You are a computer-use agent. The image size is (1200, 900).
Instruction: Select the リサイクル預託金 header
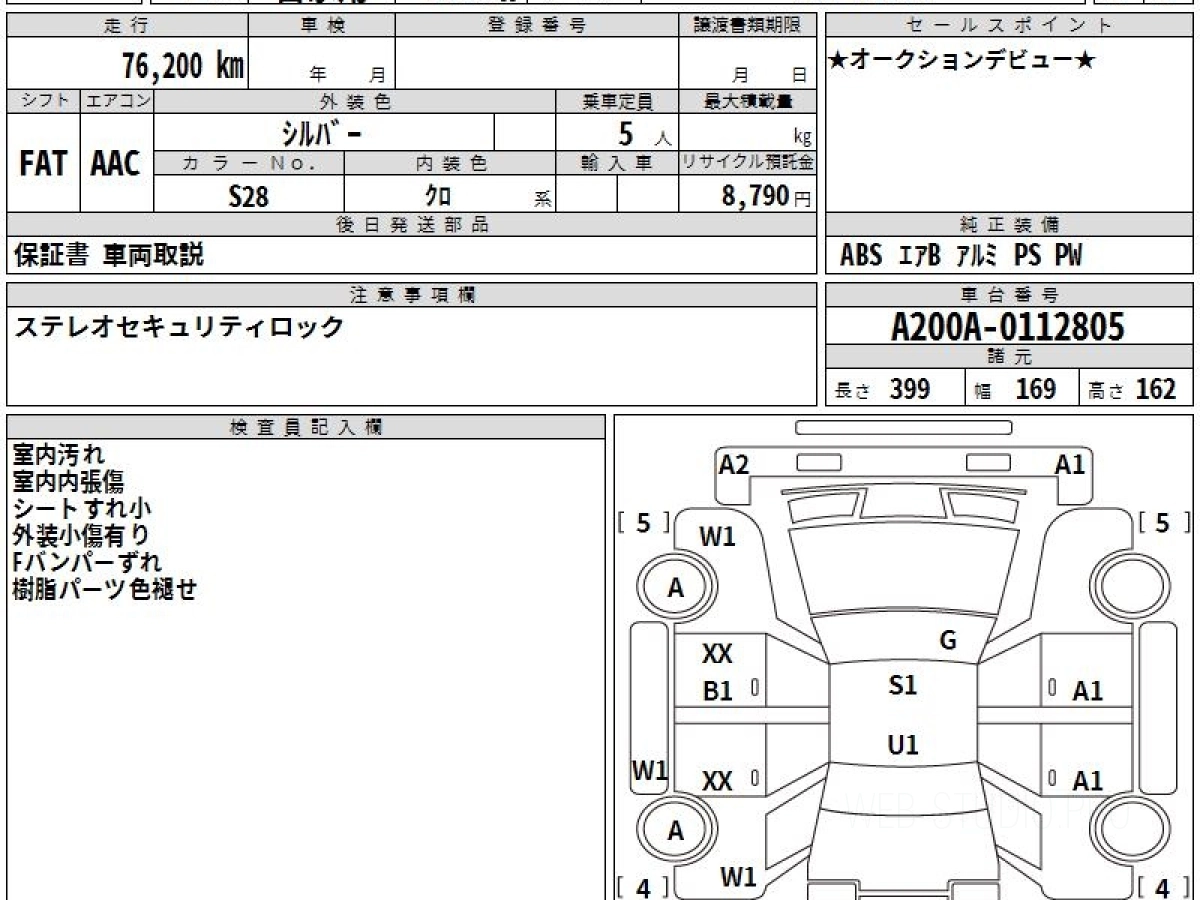(747, 163)
